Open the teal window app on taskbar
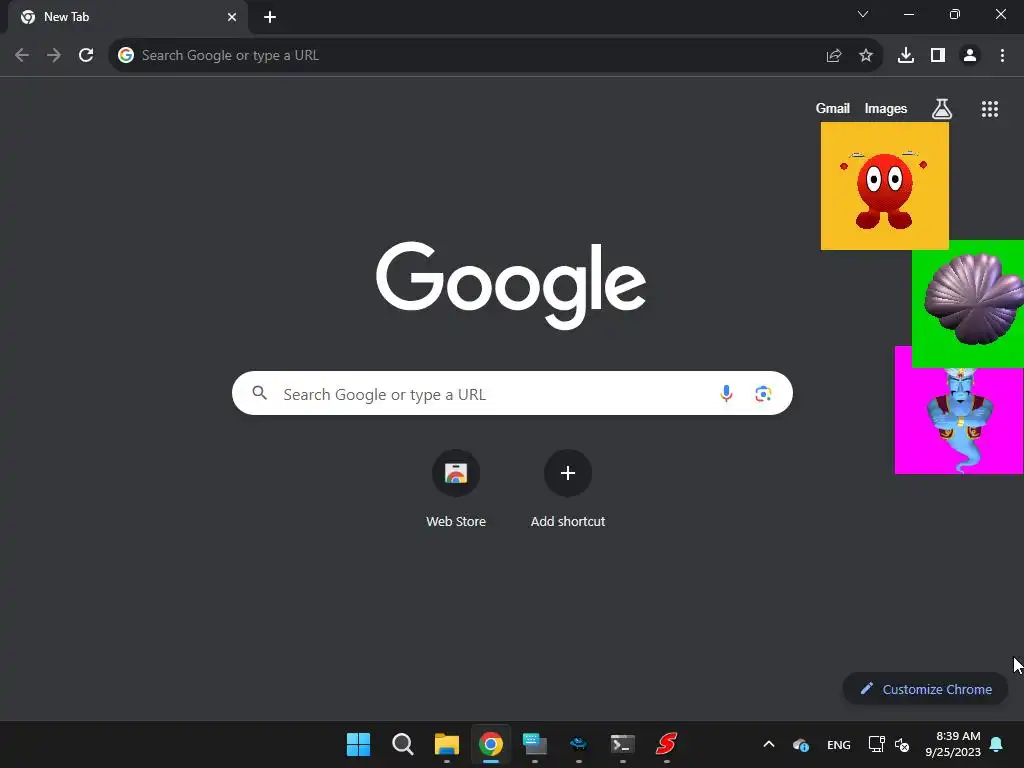Viewport: 1024px width, 768px height. click(x=534, y=744)
